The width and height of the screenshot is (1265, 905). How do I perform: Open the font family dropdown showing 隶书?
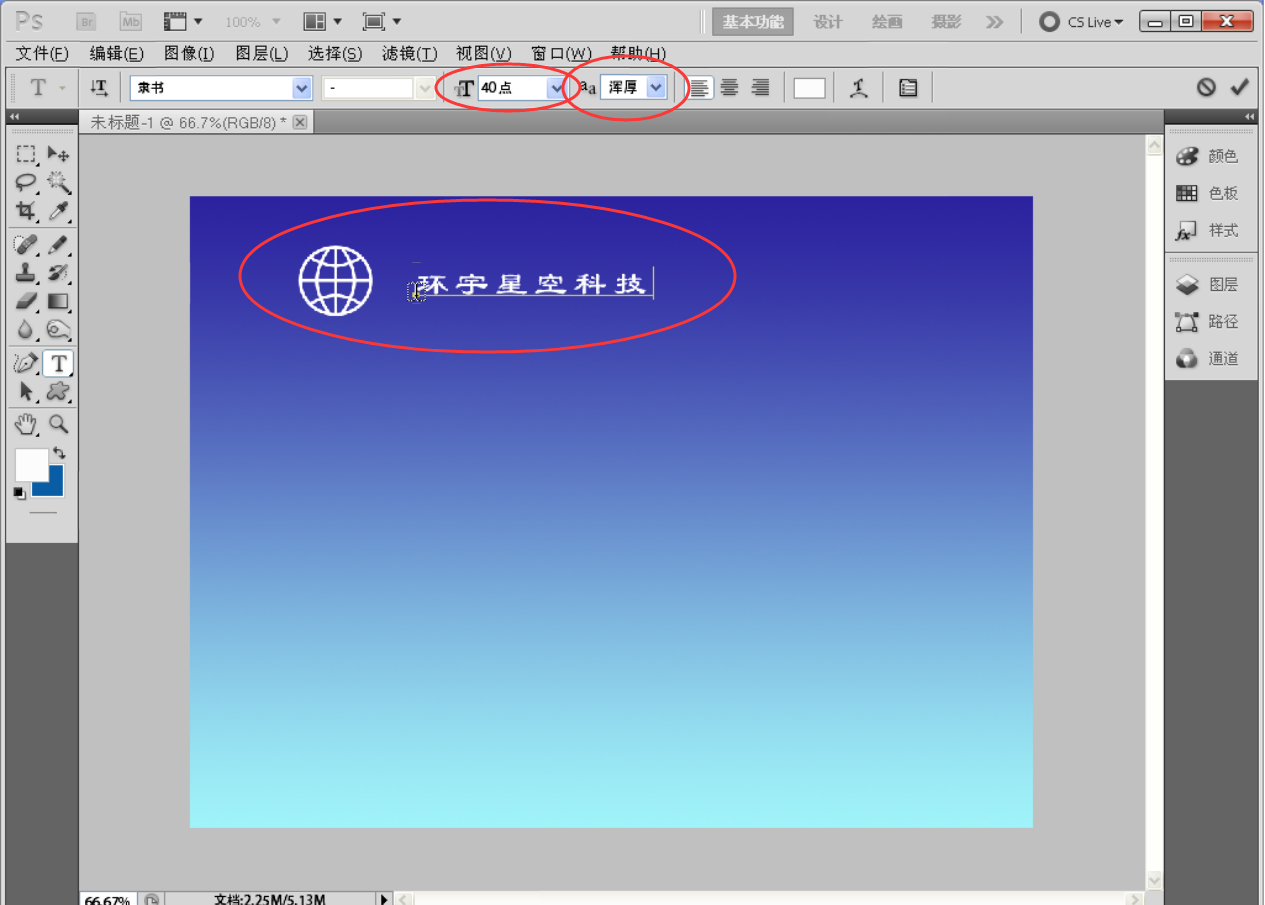pos(302,88)
